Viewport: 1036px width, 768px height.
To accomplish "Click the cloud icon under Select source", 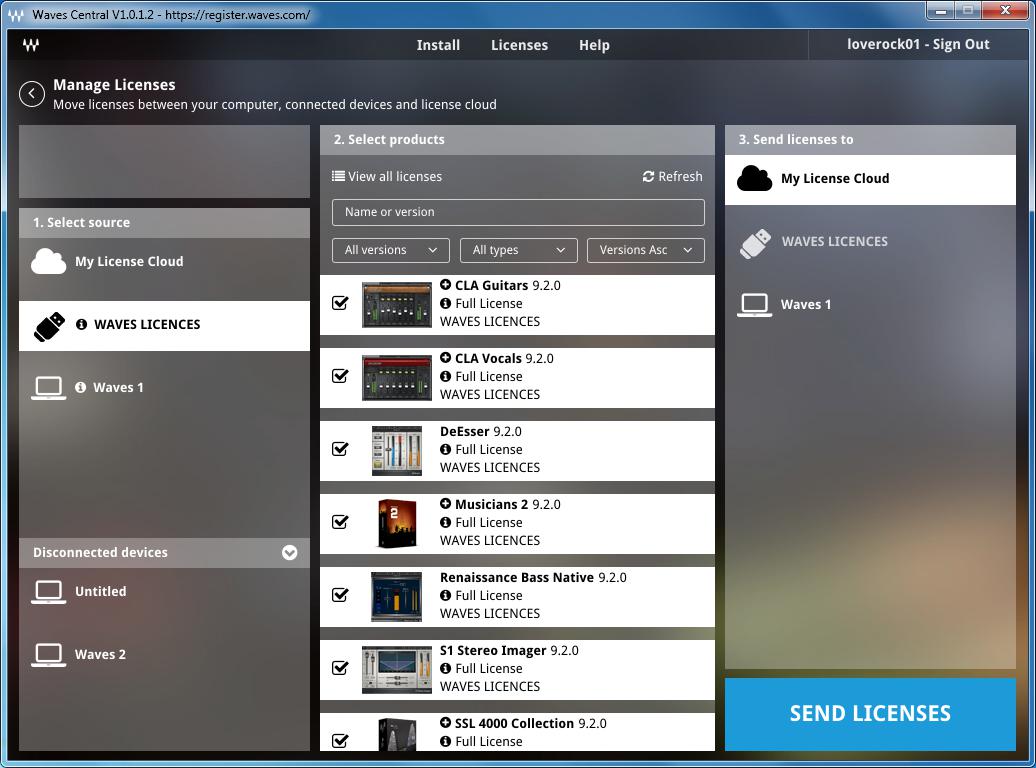I will click(x=48, y=262).
